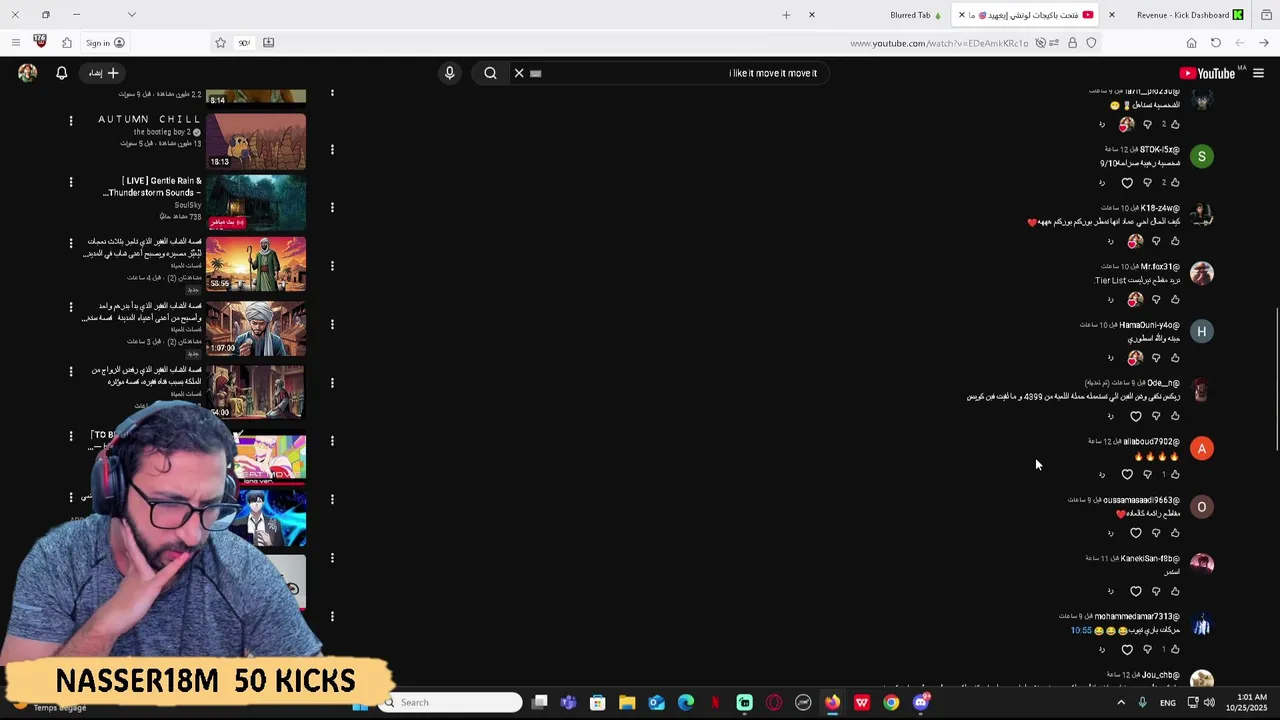1280x720 pixels.
Task: Heart the comment by @STOK-I5x
Action: click(1127, 183)
